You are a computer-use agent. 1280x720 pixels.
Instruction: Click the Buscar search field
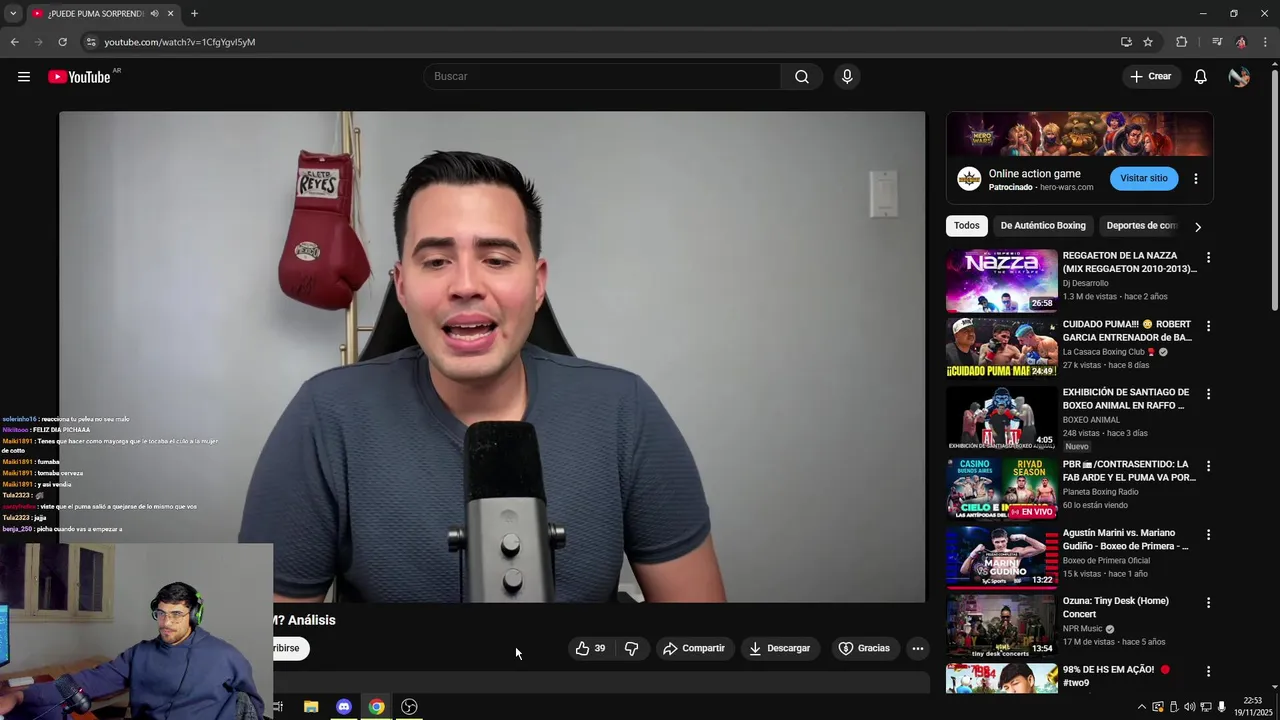[x=603, y=76]
